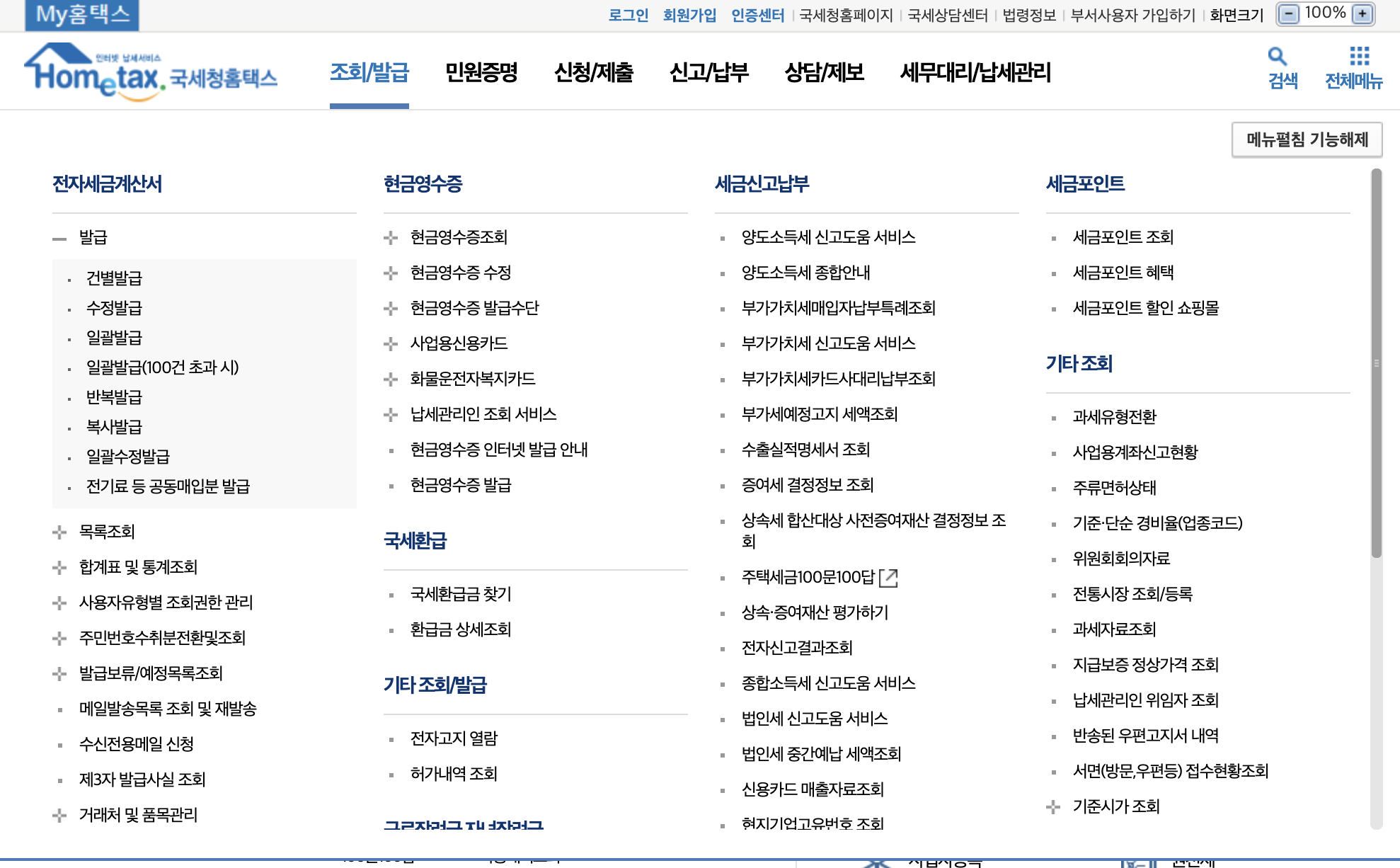Open the 신고/납부 menu
This screenshot has height=868, width=1400.
click(x=708, y=72)
